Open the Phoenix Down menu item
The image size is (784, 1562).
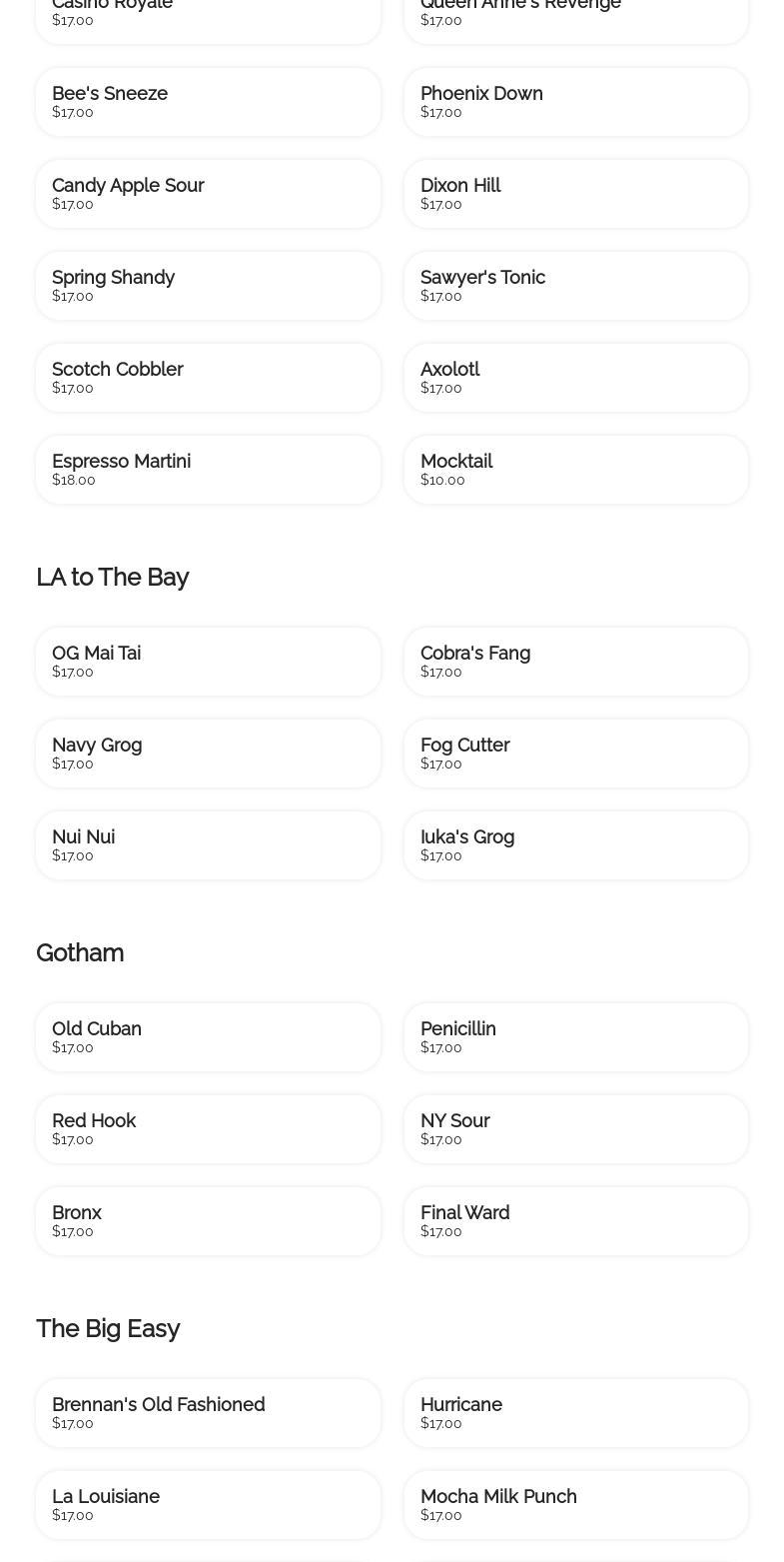coord(576,102)
